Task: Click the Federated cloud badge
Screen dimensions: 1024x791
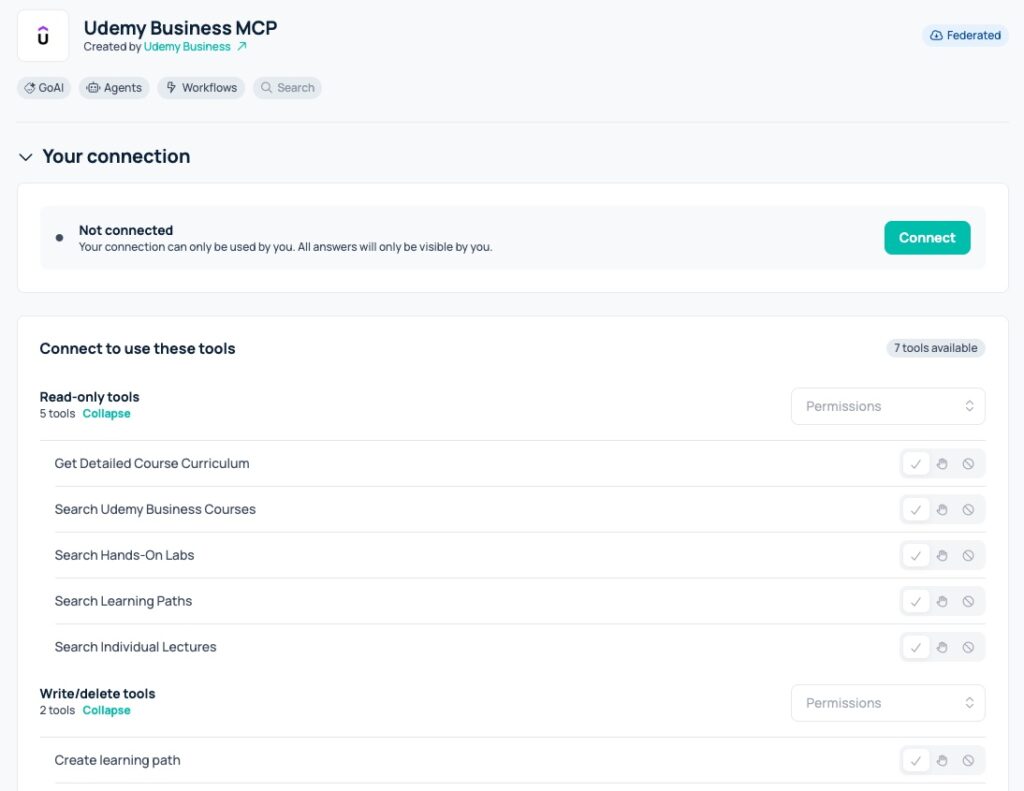Action: 965,35
